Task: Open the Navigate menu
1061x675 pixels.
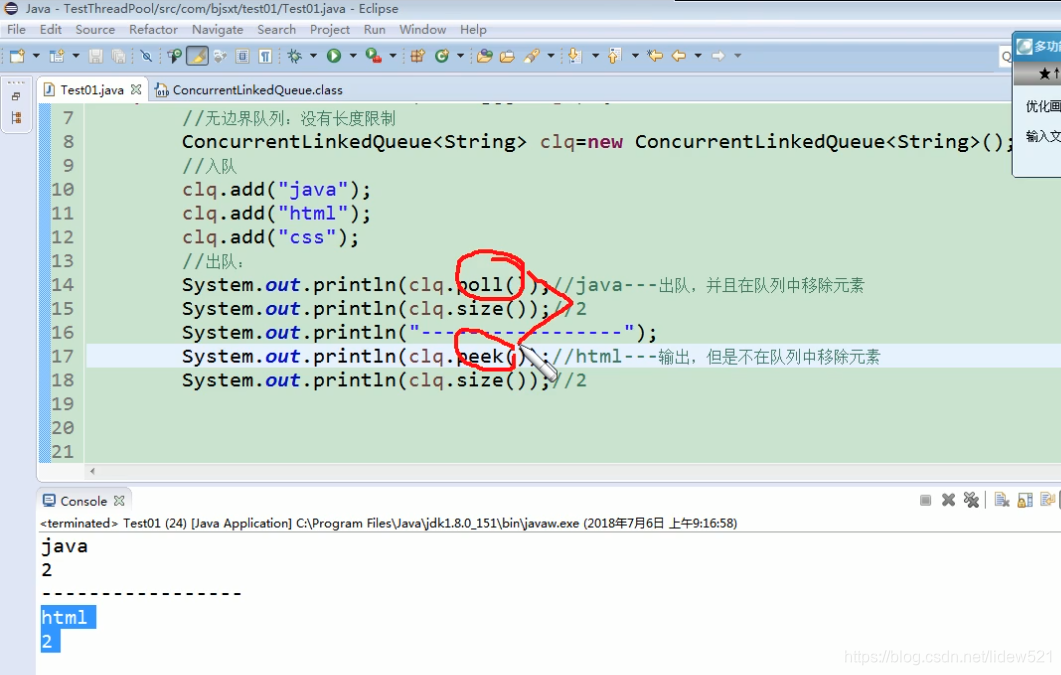Action: [x=217, y=30]
